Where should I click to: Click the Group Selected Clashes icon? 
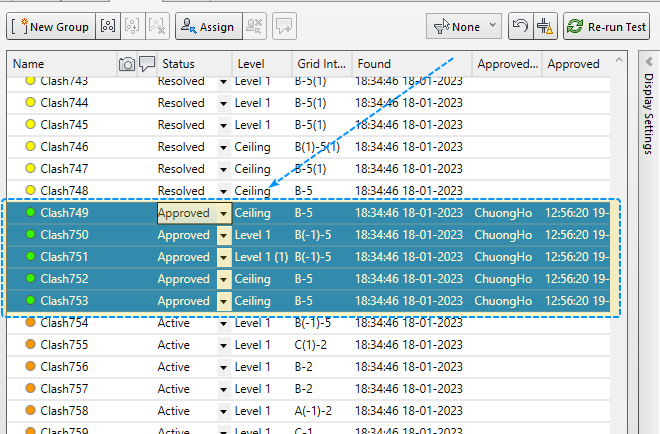[x=109, y=27]
